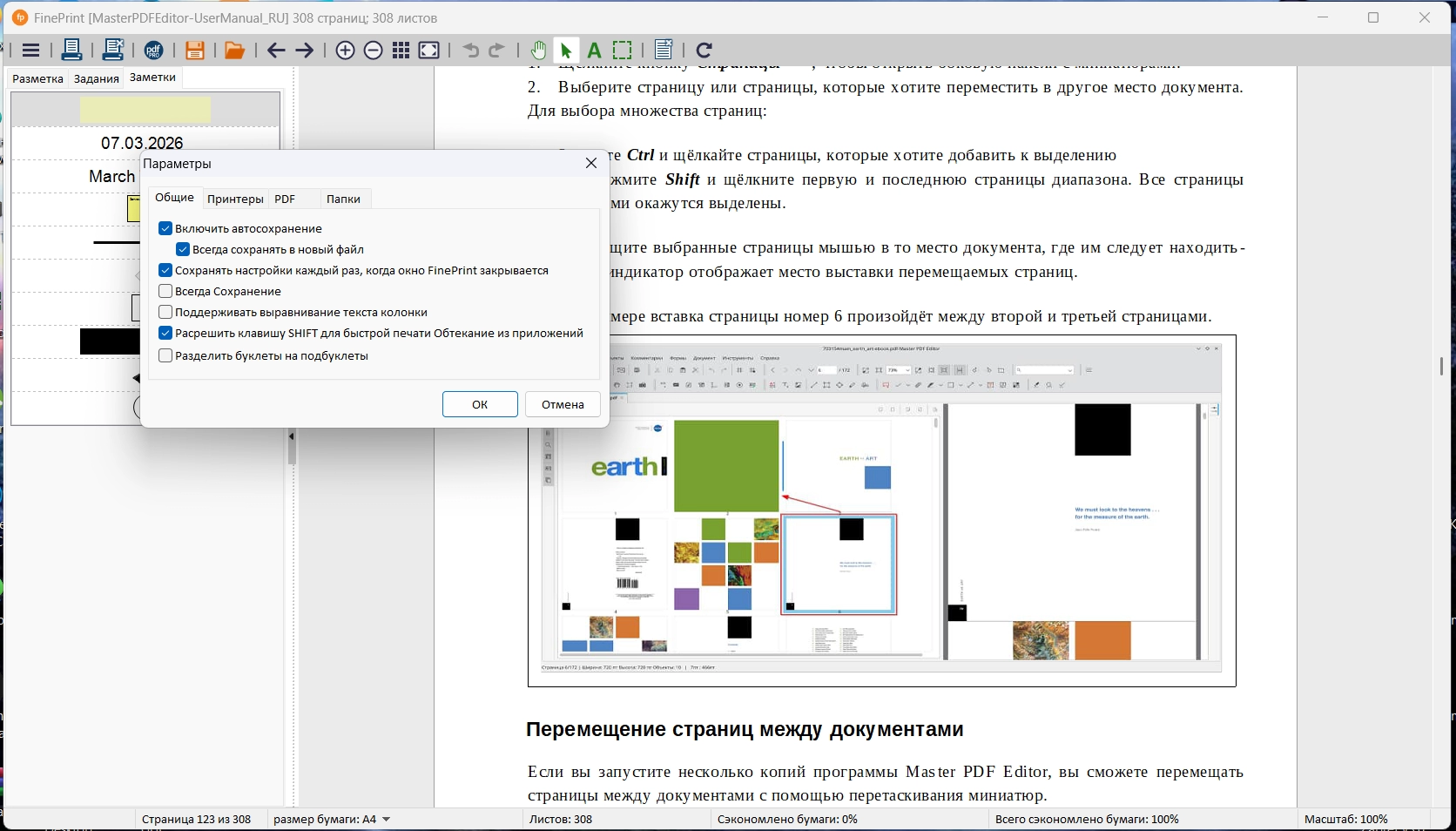This screenshot has width=1456, height=831.
Task: Select the dashed rectangle marquee tool
Action: pos(623,51)
